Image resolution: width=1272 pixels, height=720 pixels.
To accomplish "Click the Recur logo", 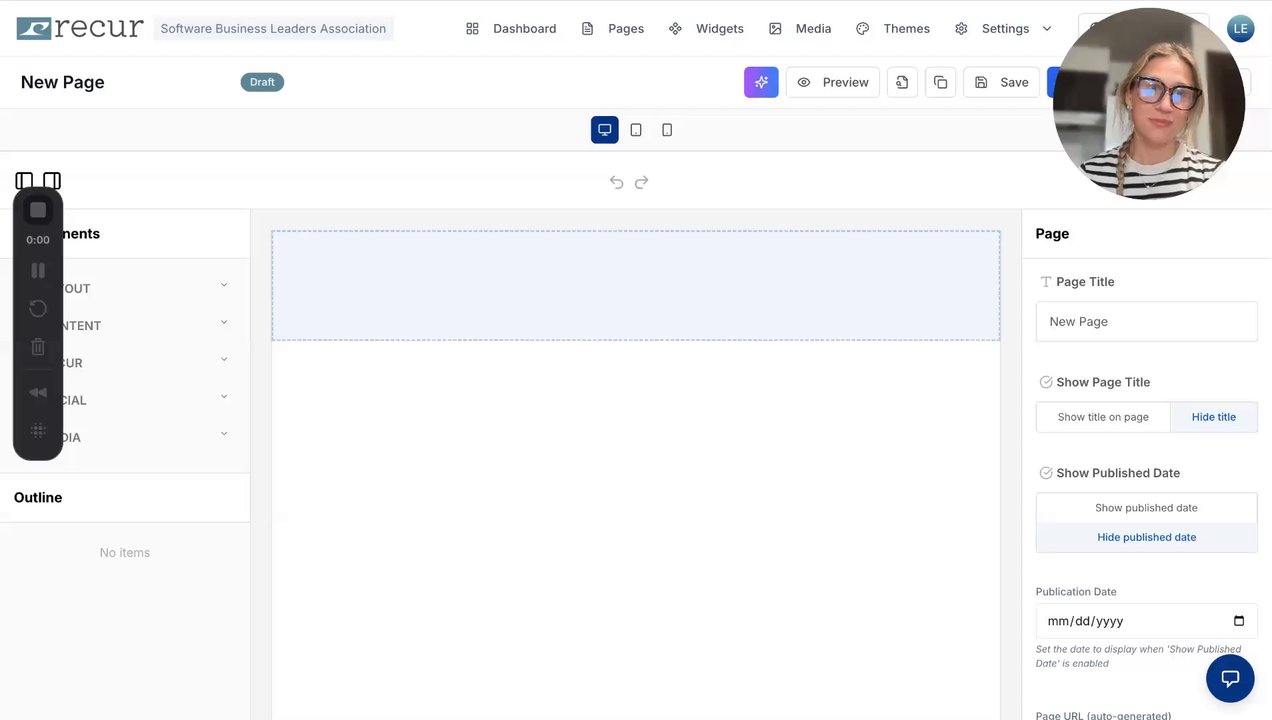I will tap(80, 28).
